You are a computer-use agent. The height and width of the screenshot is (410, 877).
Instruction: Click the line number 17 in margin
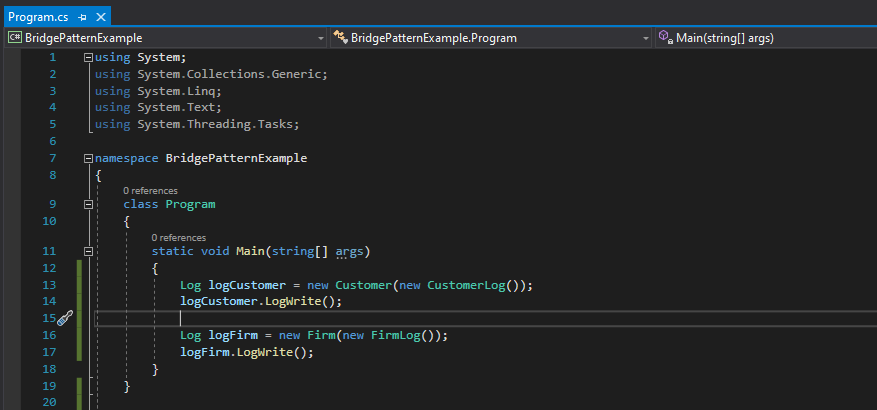point(50,352)
